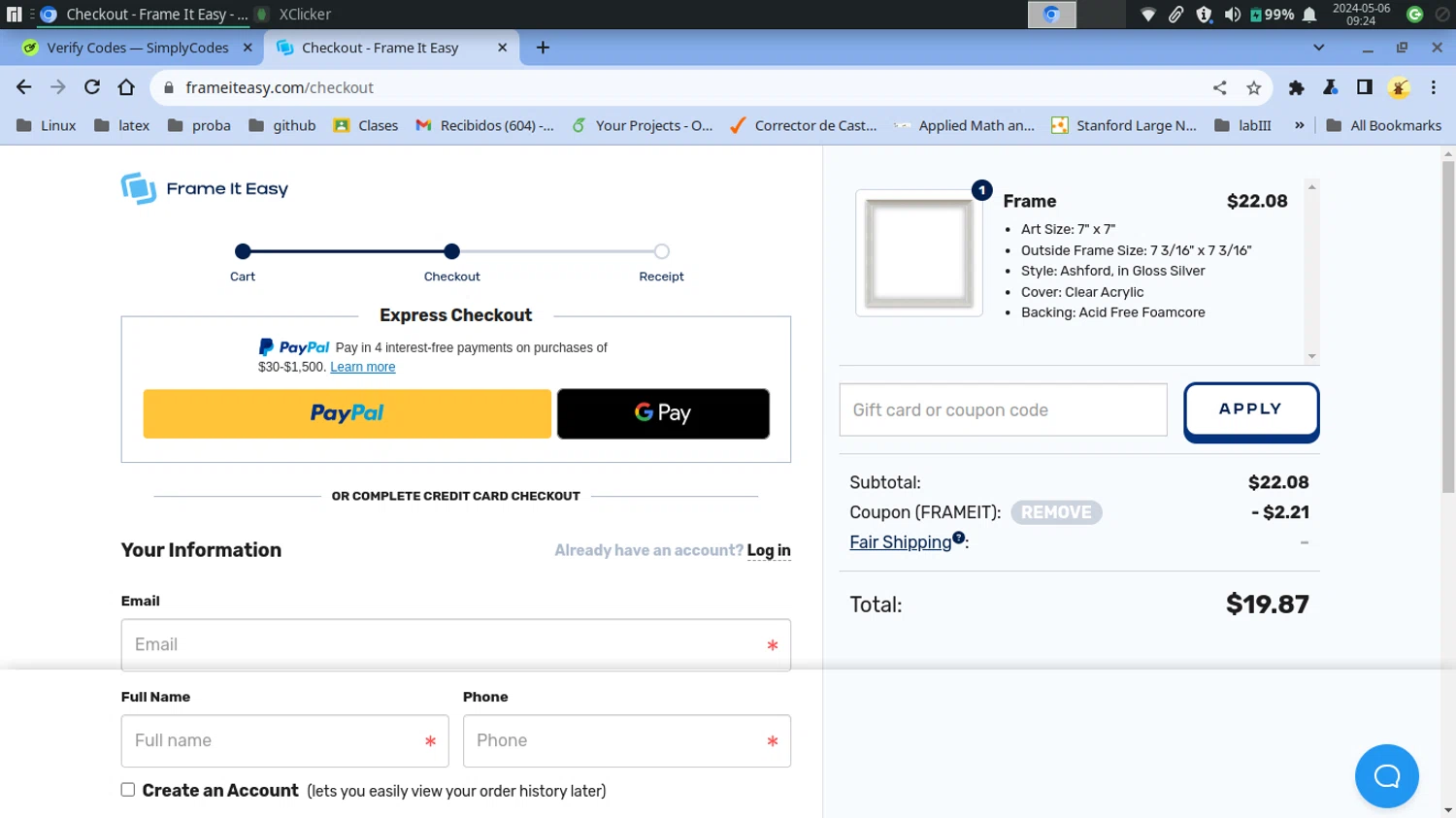
Task: Open the Chrome profile avatar
Action: tap(1399, 87)
